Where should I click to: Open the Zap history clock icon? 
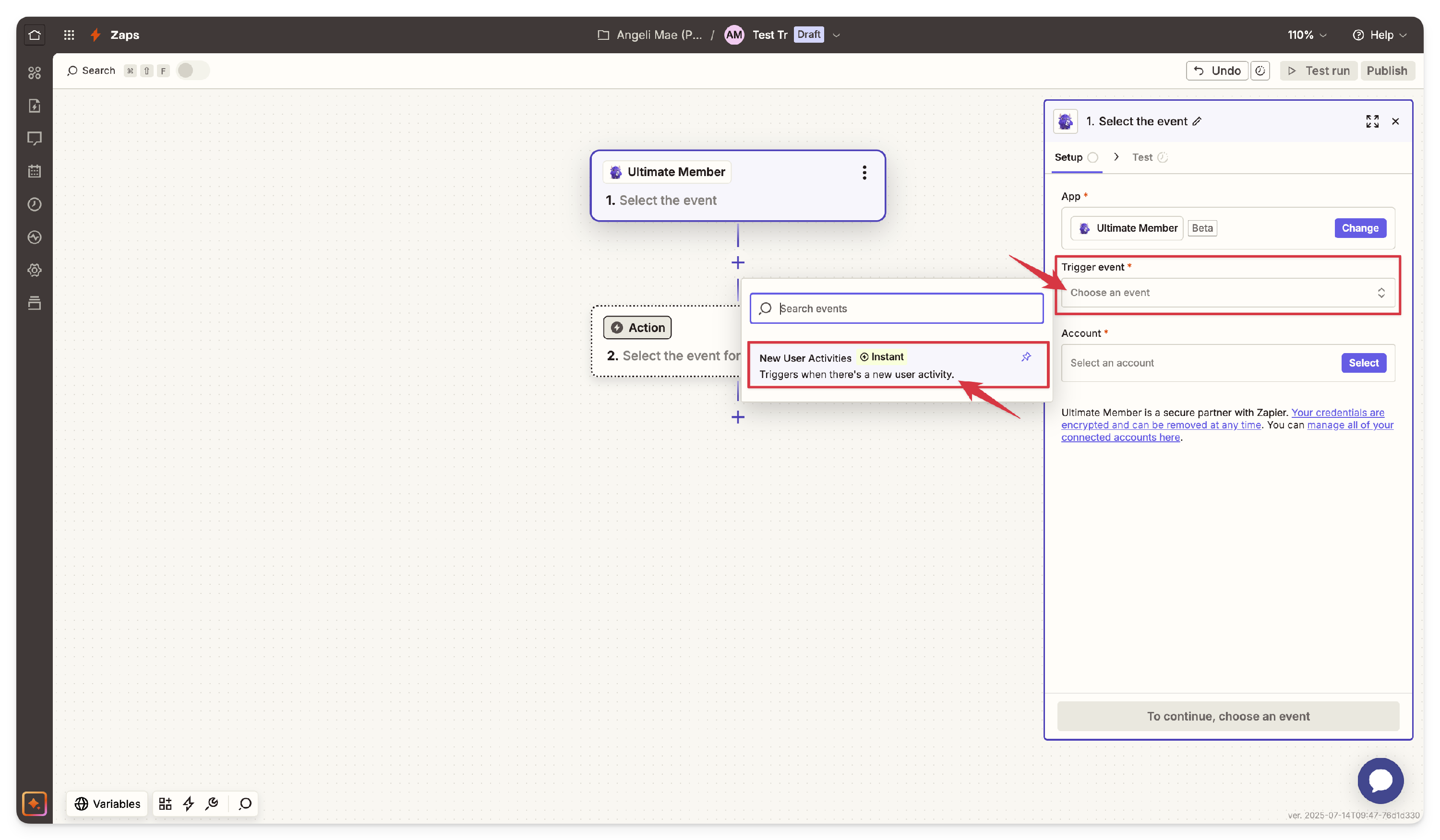[x=34, y=204]
